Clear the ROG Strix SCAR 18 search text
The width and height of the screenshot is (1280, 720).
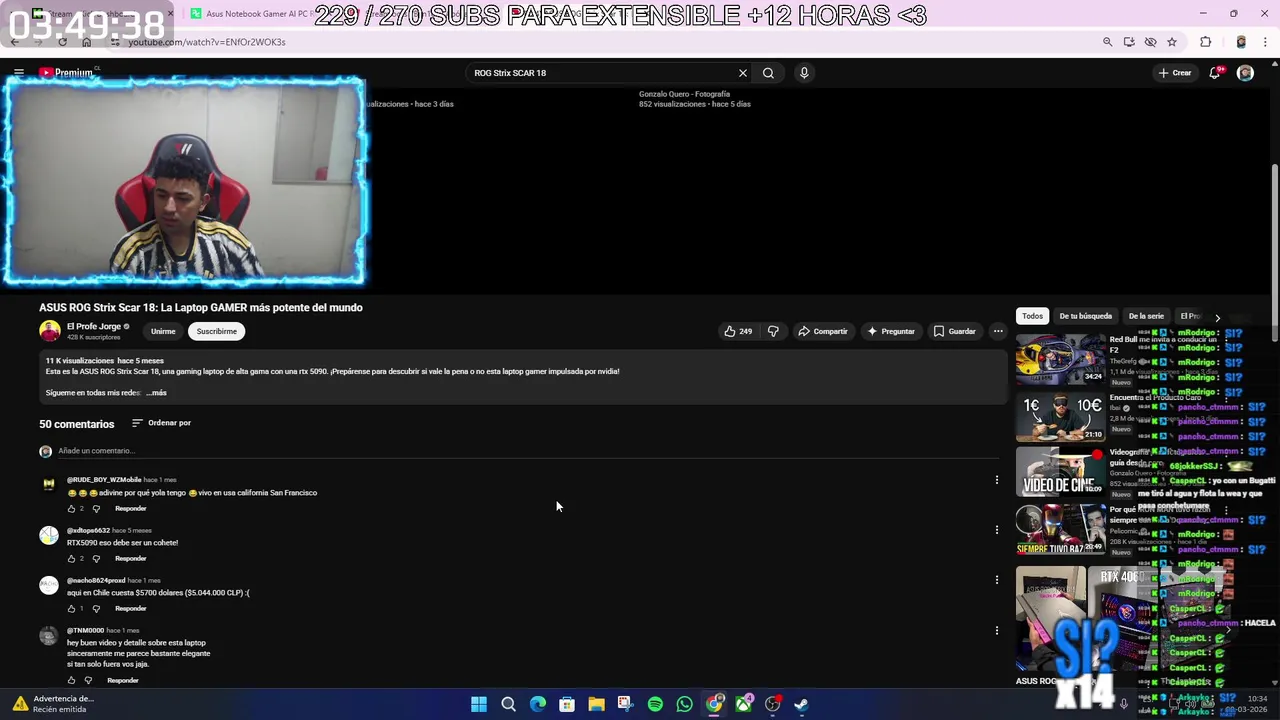coord(742,73)
